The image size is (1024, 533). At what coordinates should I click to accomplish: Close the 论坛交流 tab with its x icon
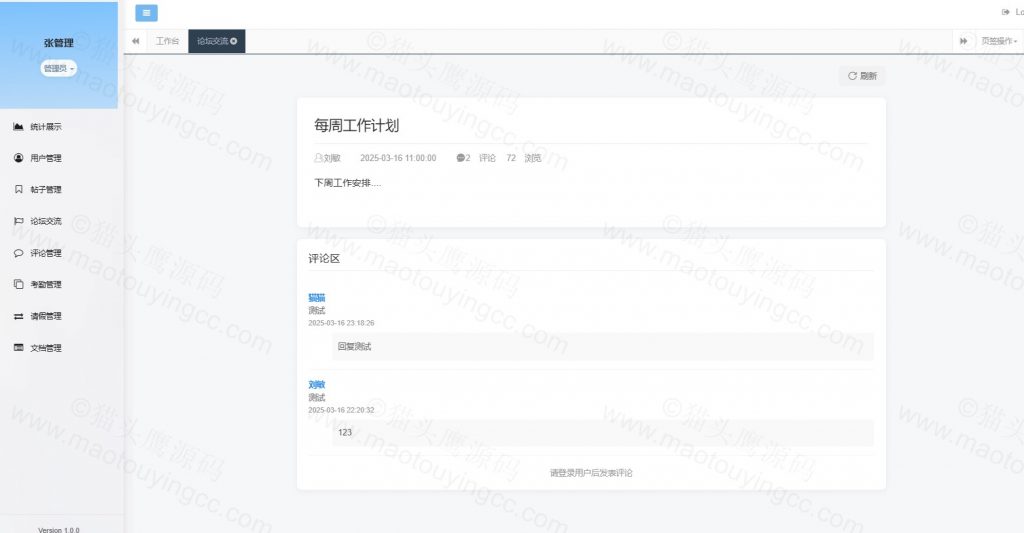pos(234,41)
